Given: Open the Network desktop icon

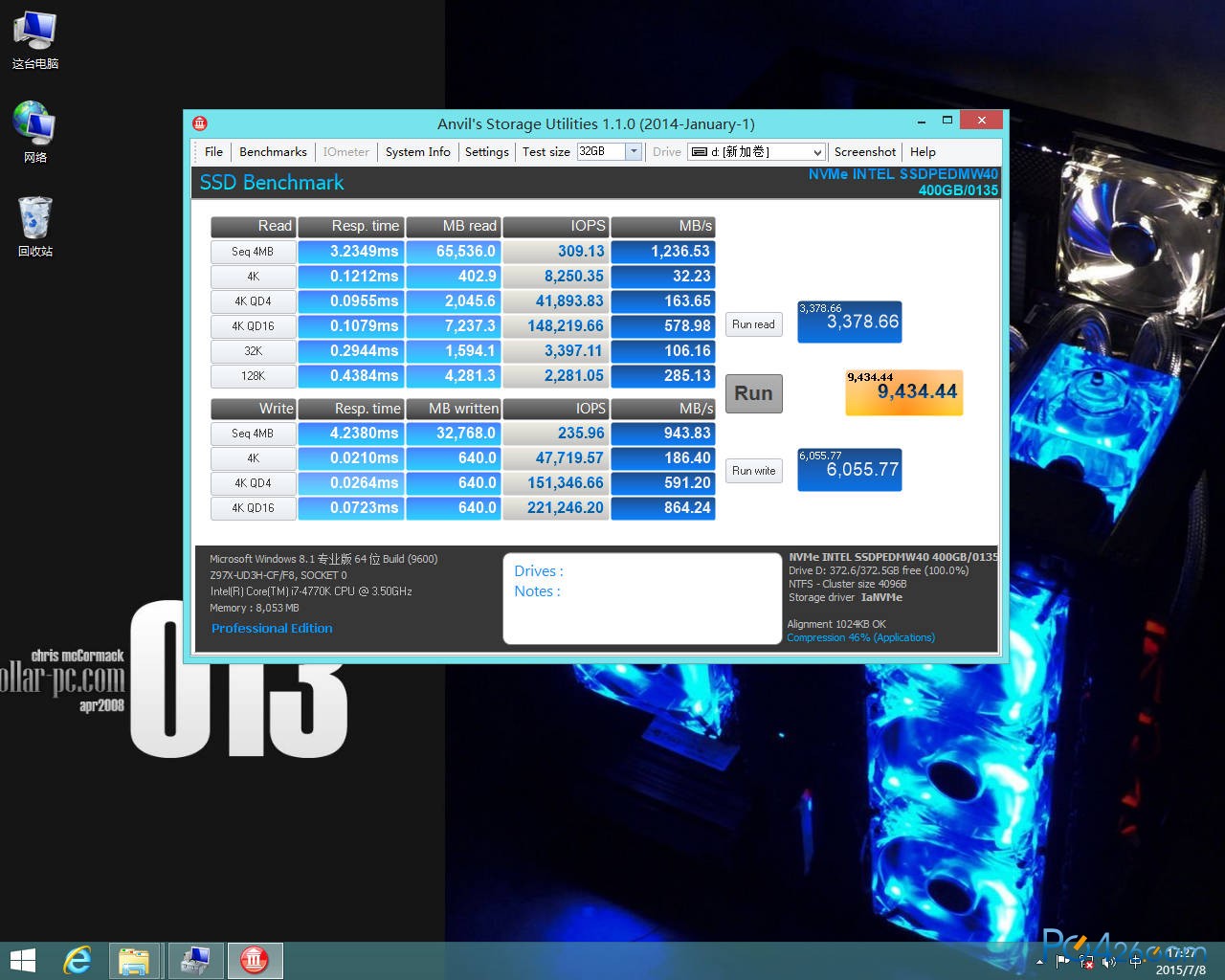Looking at the screenshot, I should [34, 132].
